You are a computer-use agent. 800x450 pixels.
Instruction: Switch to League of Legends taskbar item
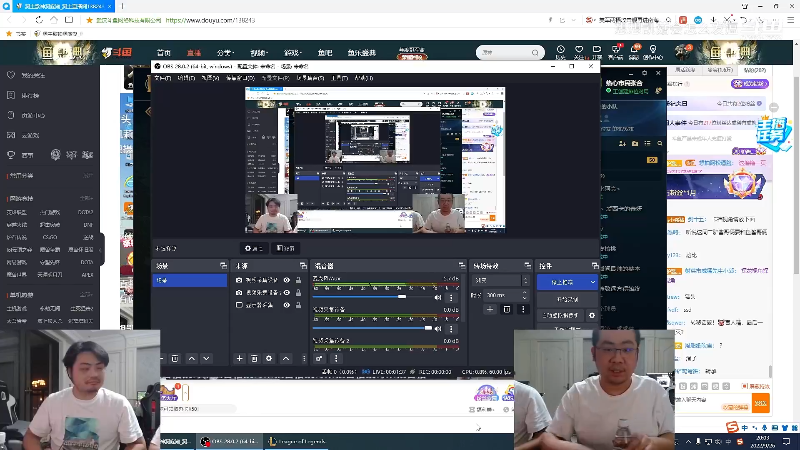296,441
